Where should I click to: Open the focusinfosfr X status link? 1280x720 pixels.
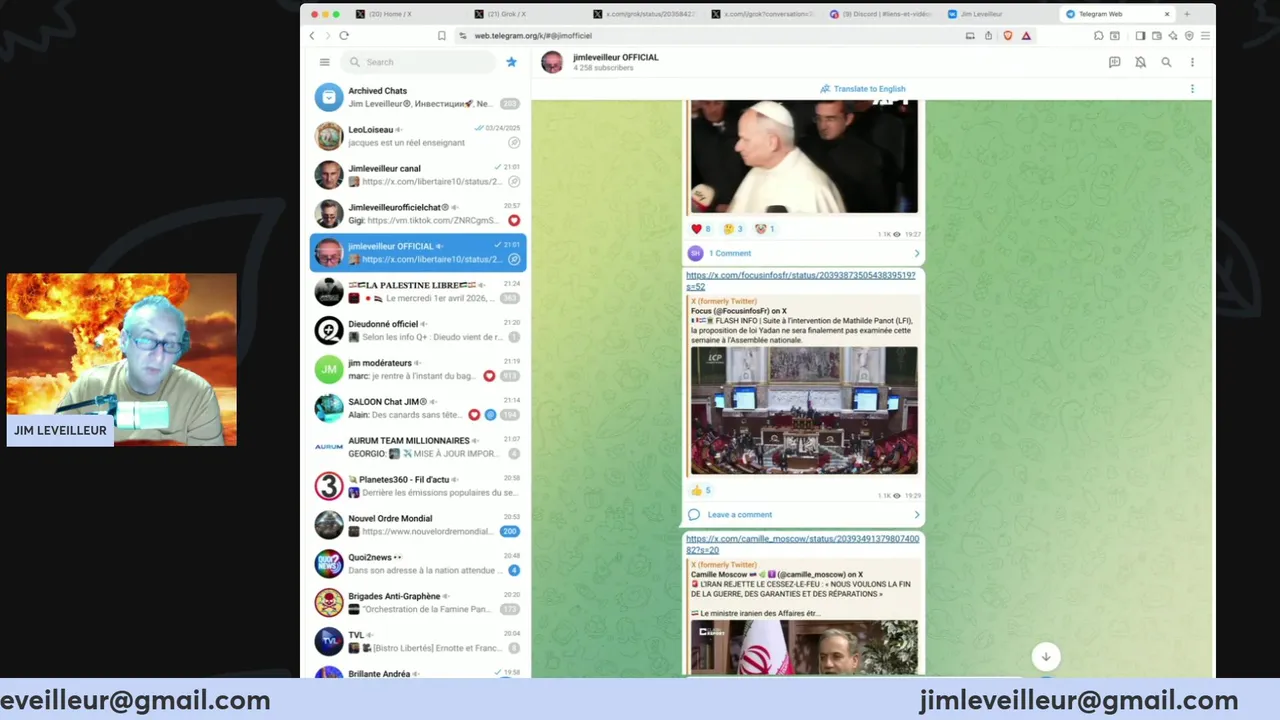pyautogui.click(x=800, y=281)
